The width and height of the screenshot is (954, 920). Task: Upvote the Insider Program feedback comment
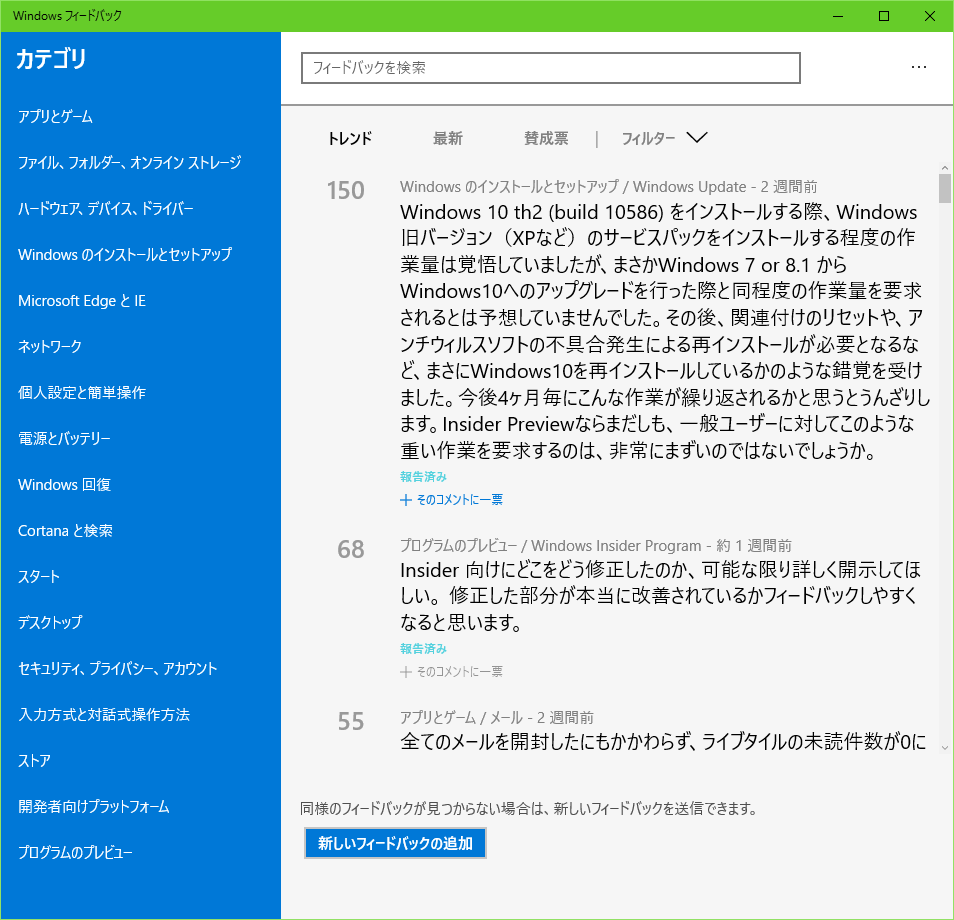451,672
